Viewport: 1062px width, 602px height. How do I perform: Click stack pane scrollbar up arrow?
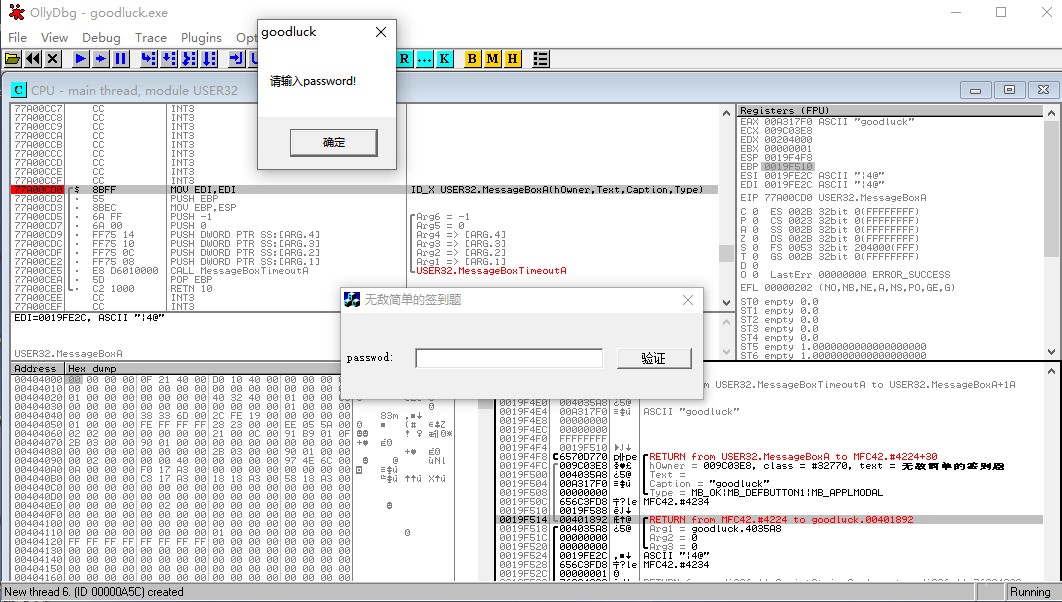pos(1051,371)
